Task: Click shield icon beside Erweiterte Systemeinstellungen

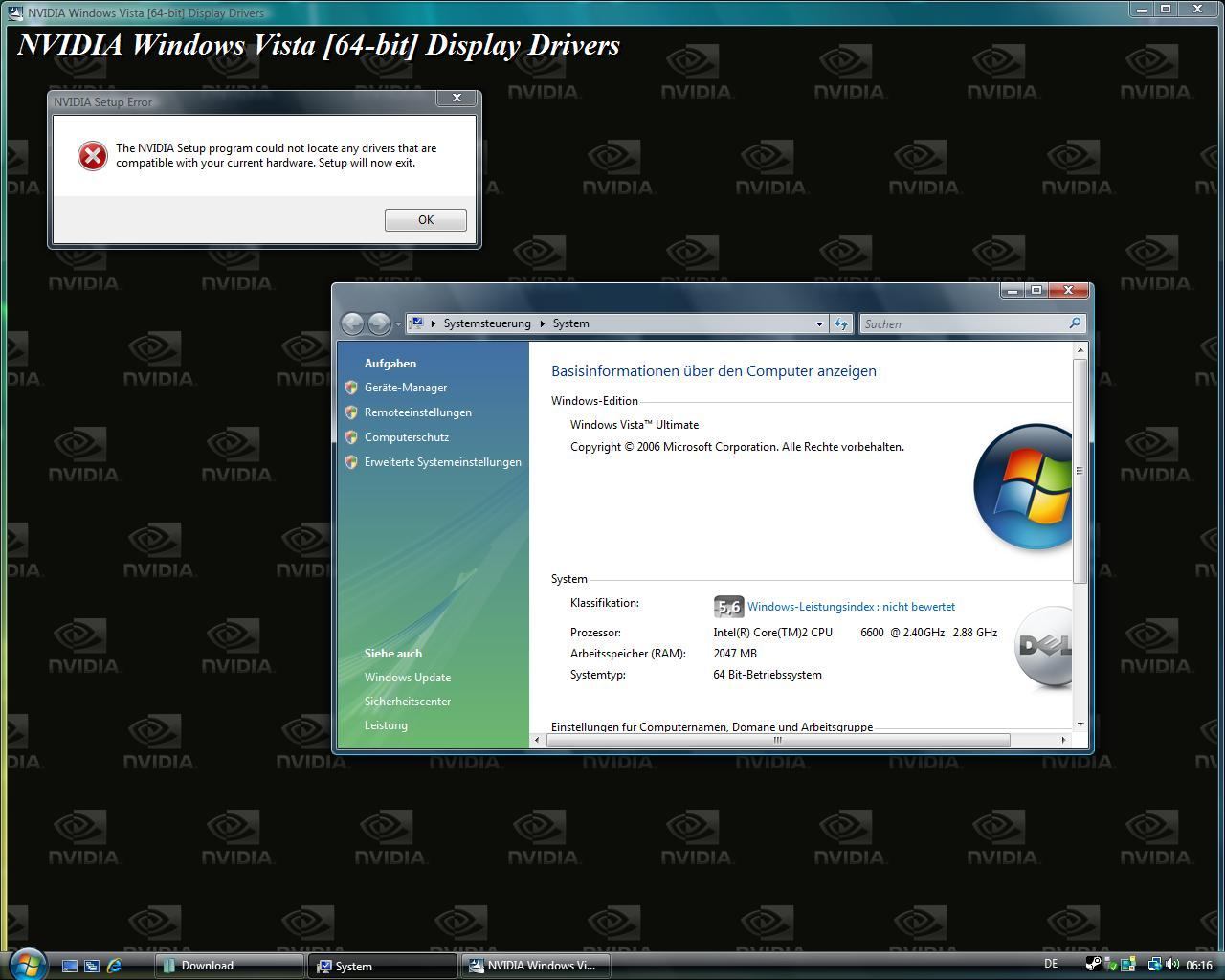Action: point(351,462)
